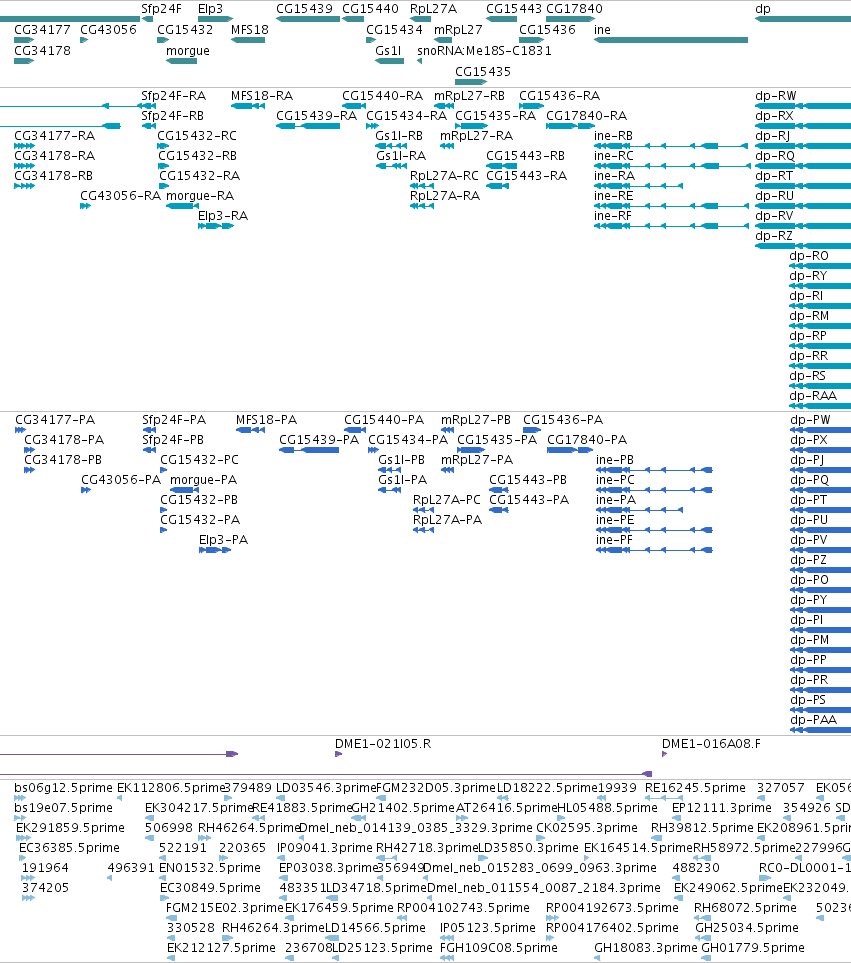Click the ine-RF transcript label
Viewport: 851px width, 963px height.
(x=613, y=216)
